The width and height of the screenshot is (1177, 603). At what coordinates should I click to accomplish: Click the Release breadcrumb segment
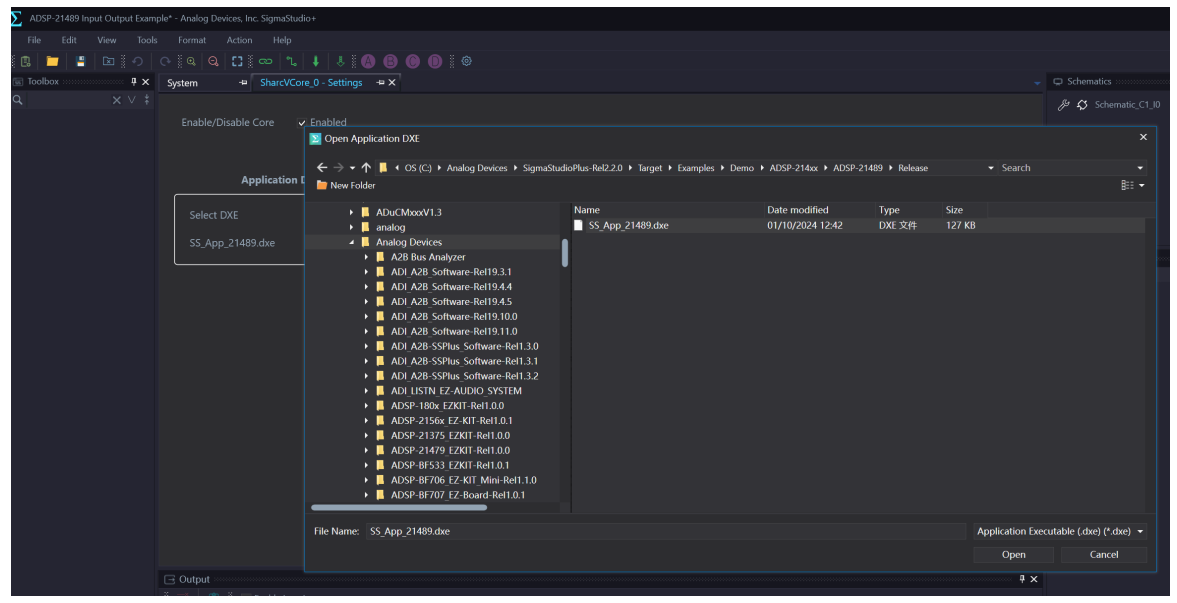click(913, 168)
